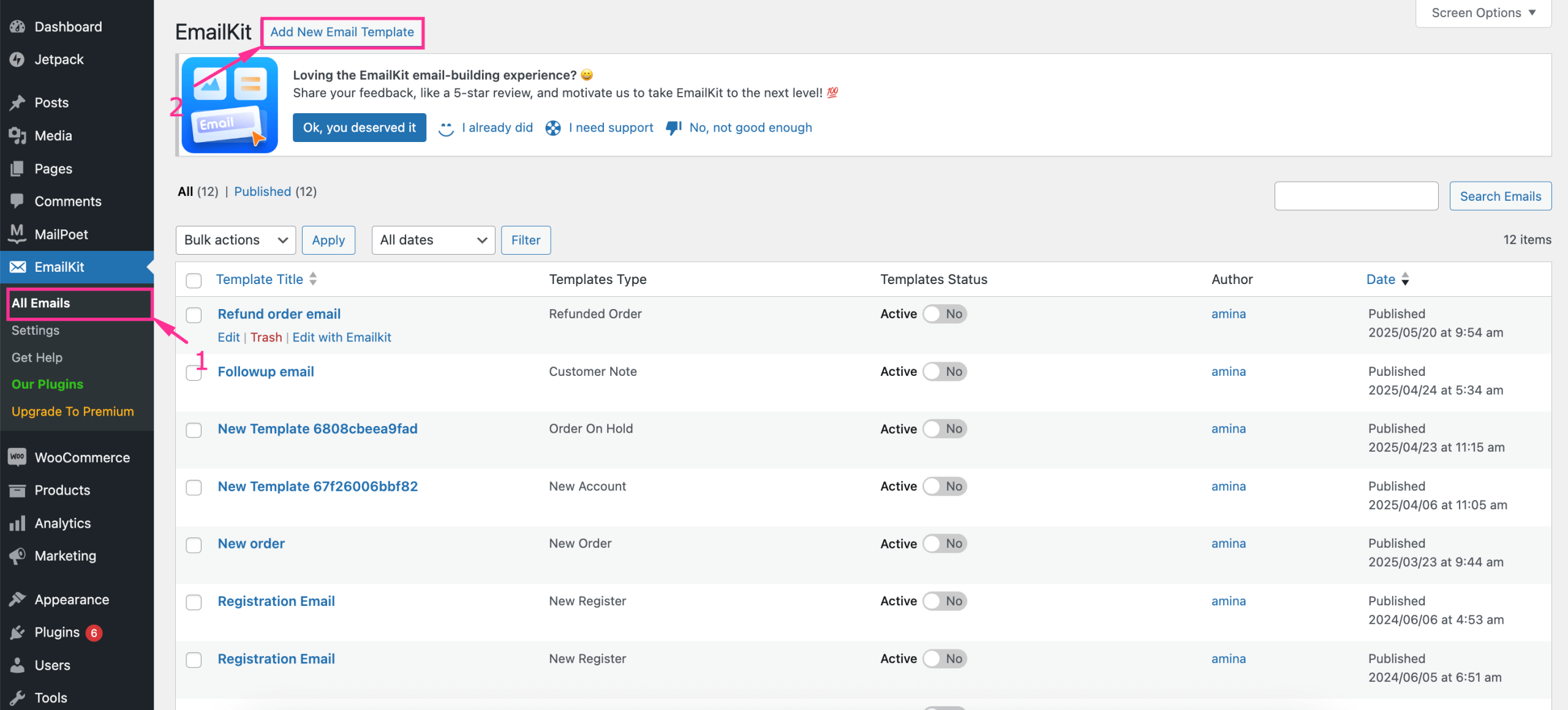Click the Plugins plug icon
This screenshot has height=710, width=1568.
pyautogui.click(x=17, y=632)
